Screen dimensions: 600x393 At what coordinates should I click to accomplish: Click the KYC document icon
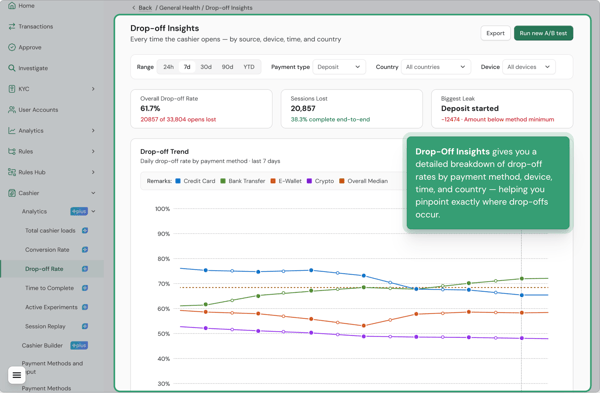(12, 89)
